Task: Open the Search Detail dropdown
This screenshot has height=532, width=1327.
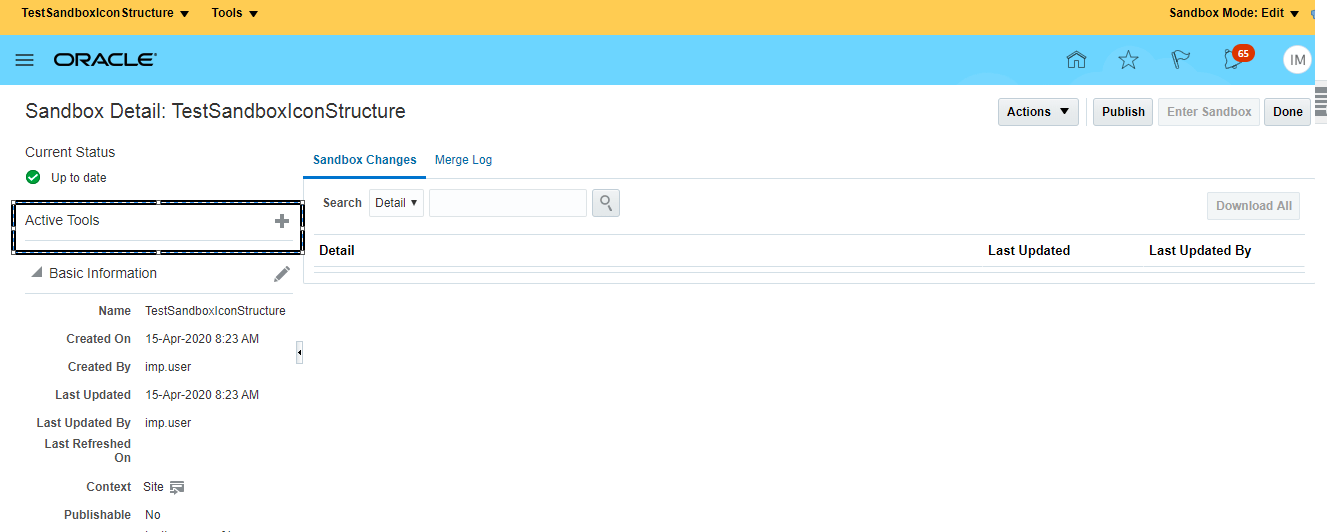Action: (x=396, y=203)
